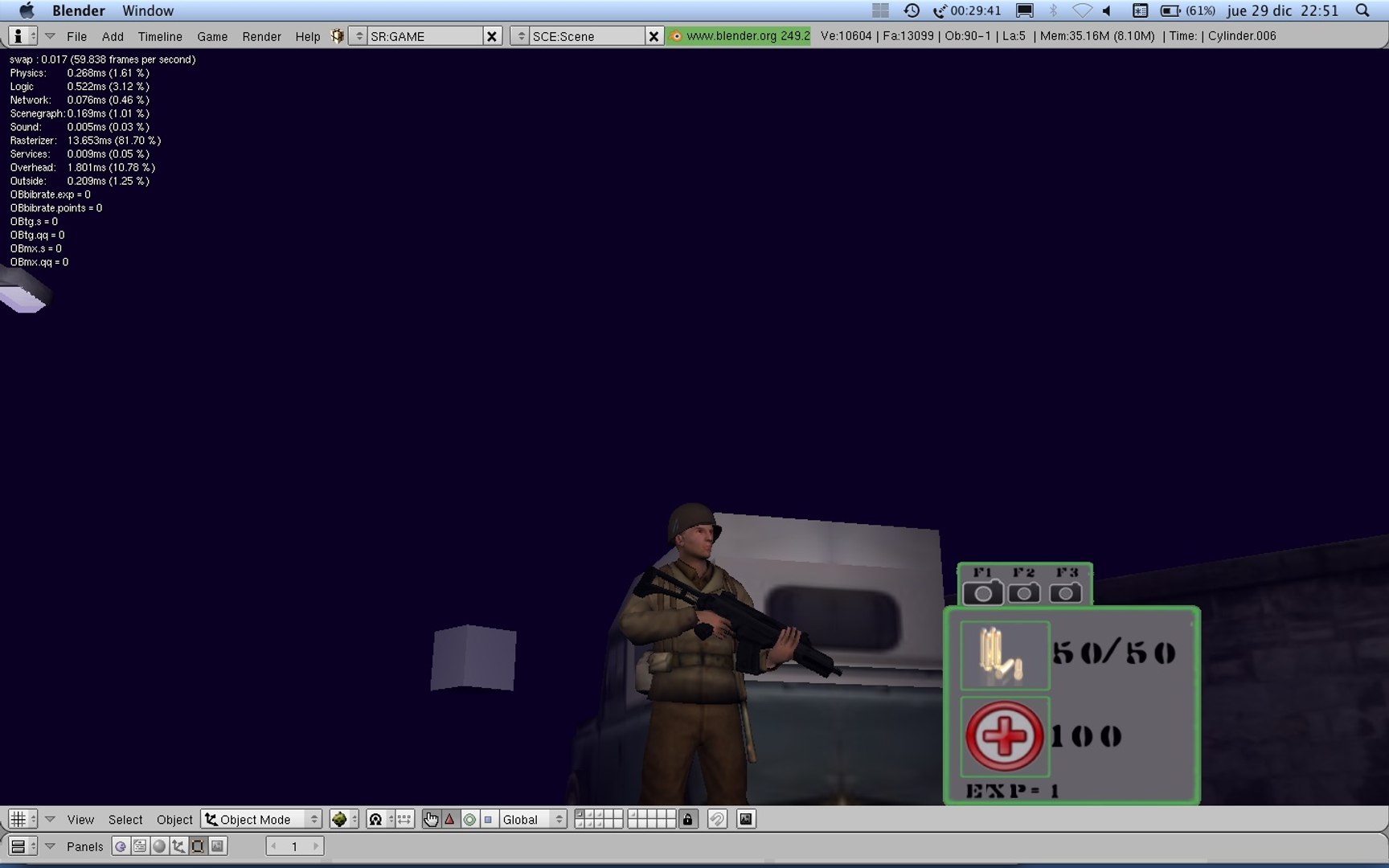This screenshot has height=868, width=1389.
Task: Open the Panels menu
Action: point(84,846)
